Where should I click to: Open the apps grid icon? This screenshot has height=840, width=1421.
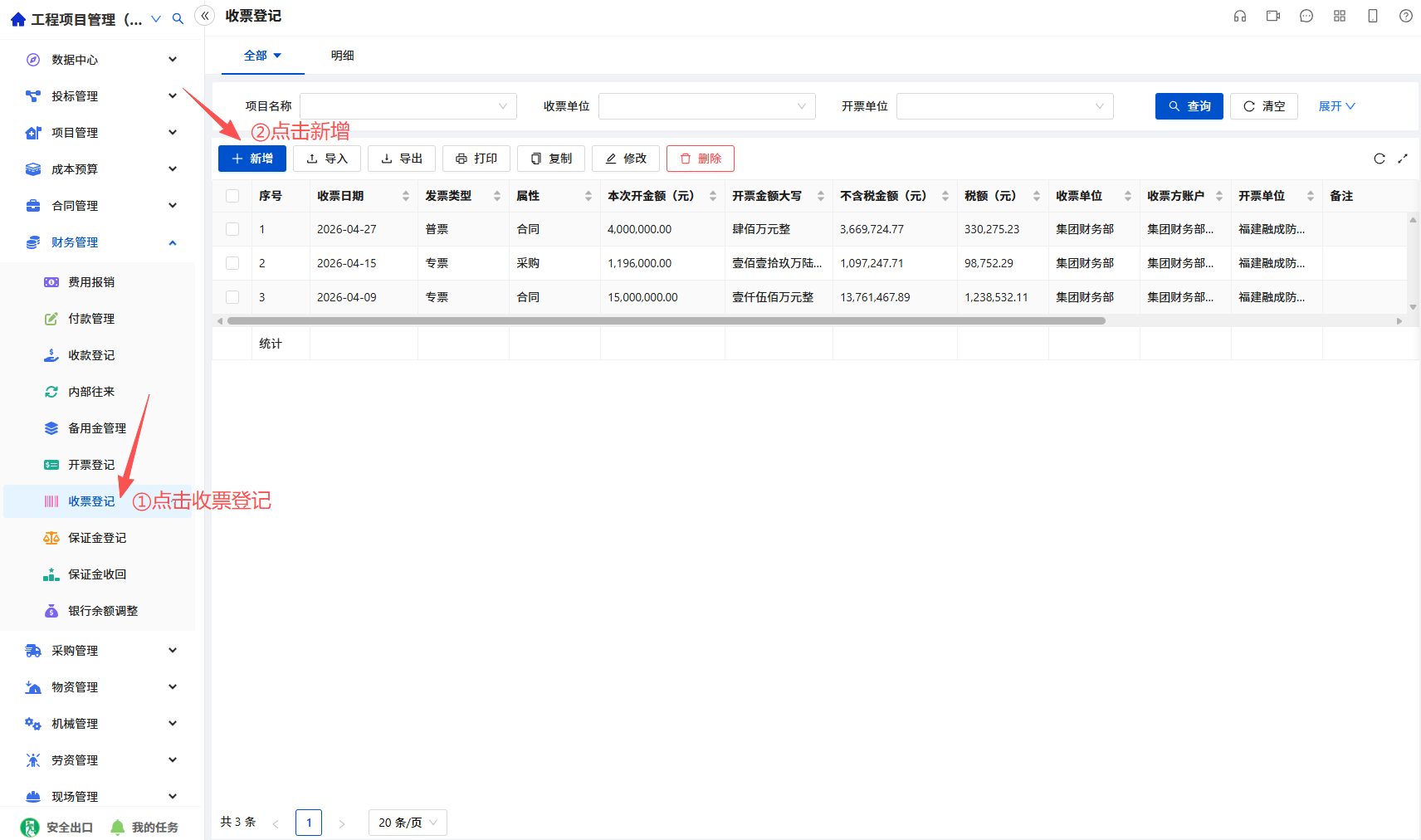click(1340, 16)
